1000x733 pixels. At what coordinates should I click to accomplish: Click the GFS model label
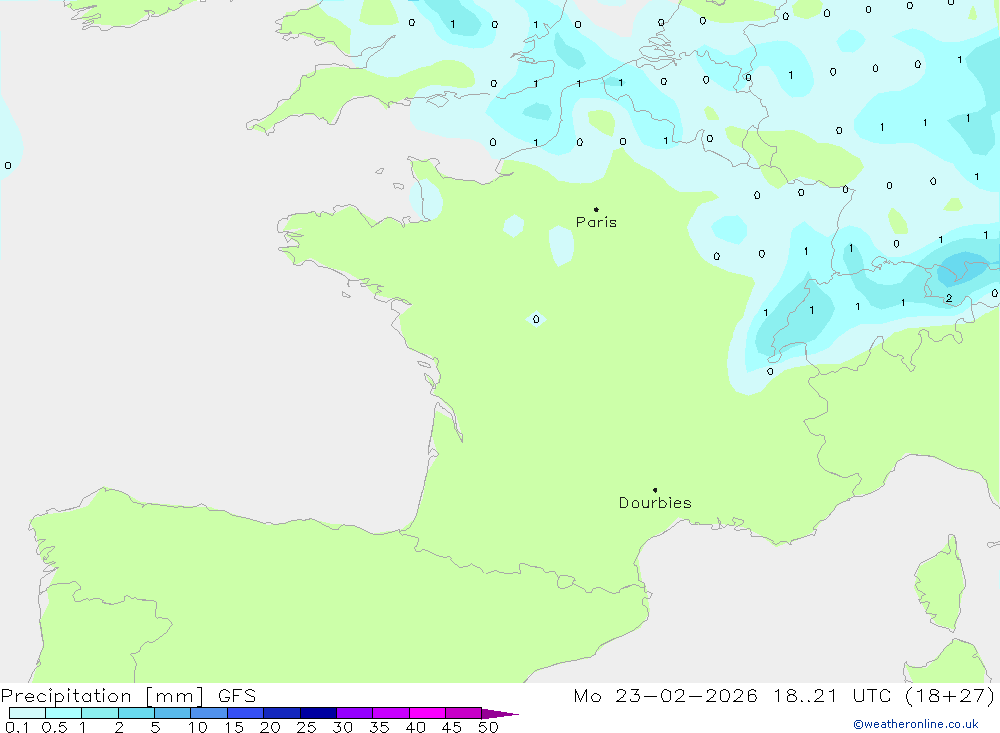(237, 696)
